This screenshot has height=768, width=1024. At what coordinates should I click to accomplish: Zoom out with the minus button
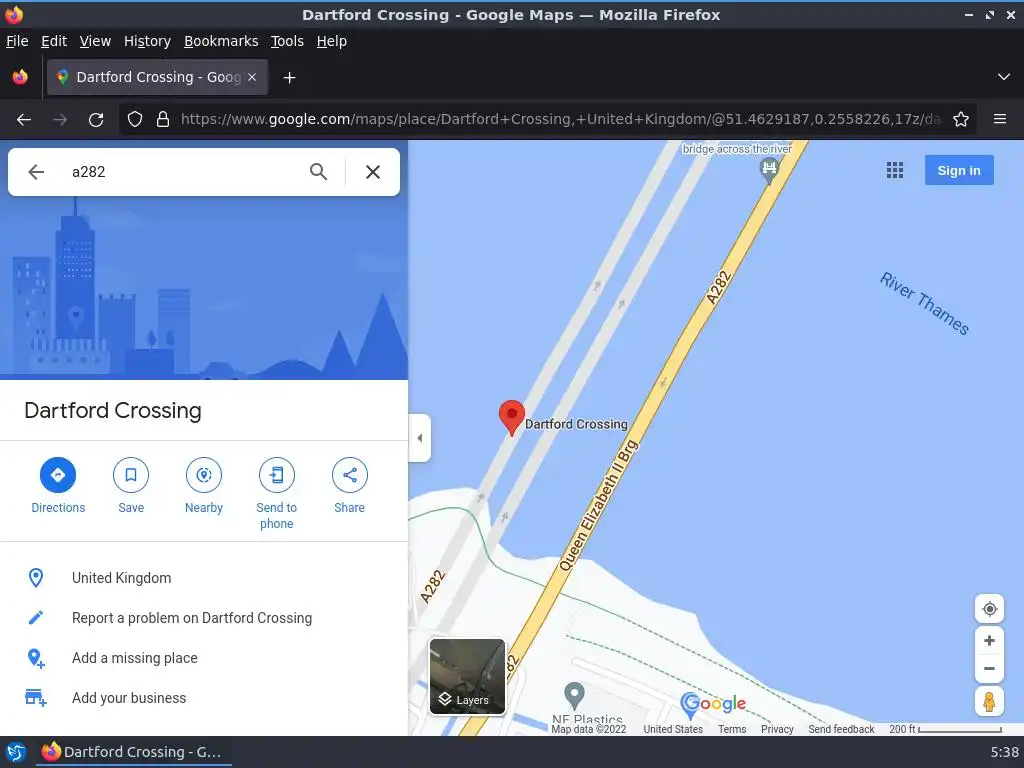tap(989, 669)
